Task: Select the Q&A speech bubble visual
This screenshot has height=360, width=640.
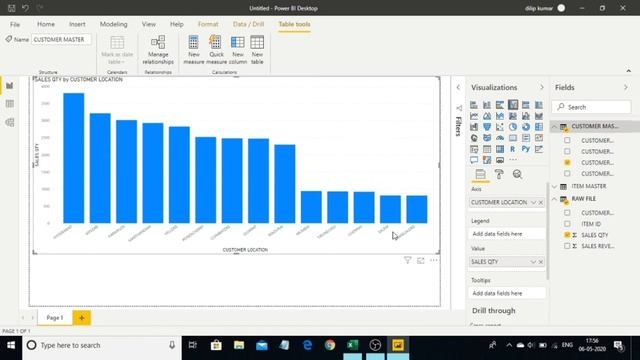Action: (x=474, y=160)
